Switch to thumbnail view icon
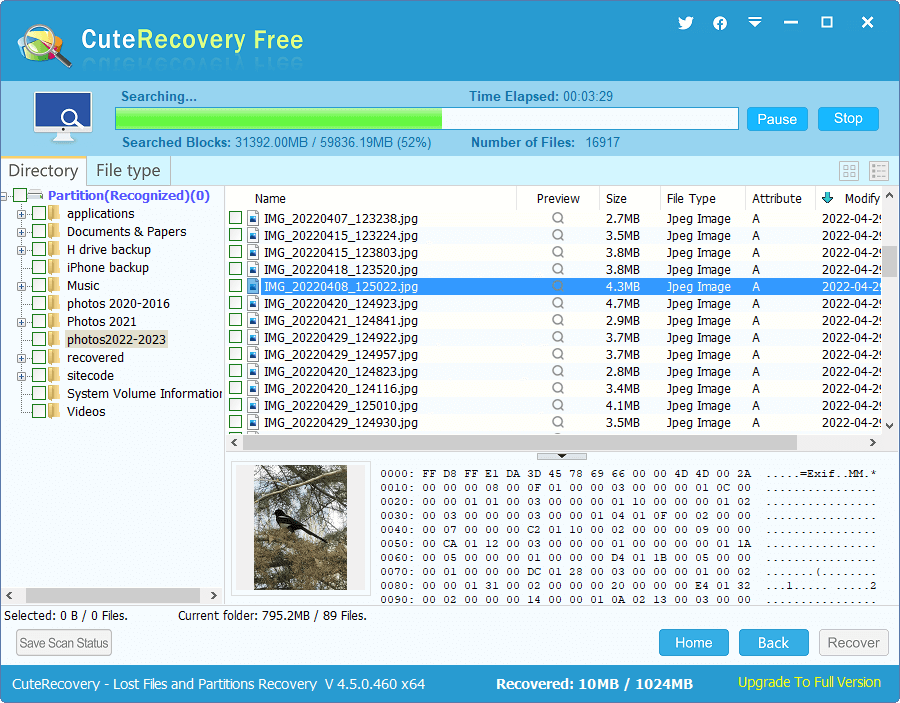Viewport: 900px width, 703px height. [x=849, y=171]
